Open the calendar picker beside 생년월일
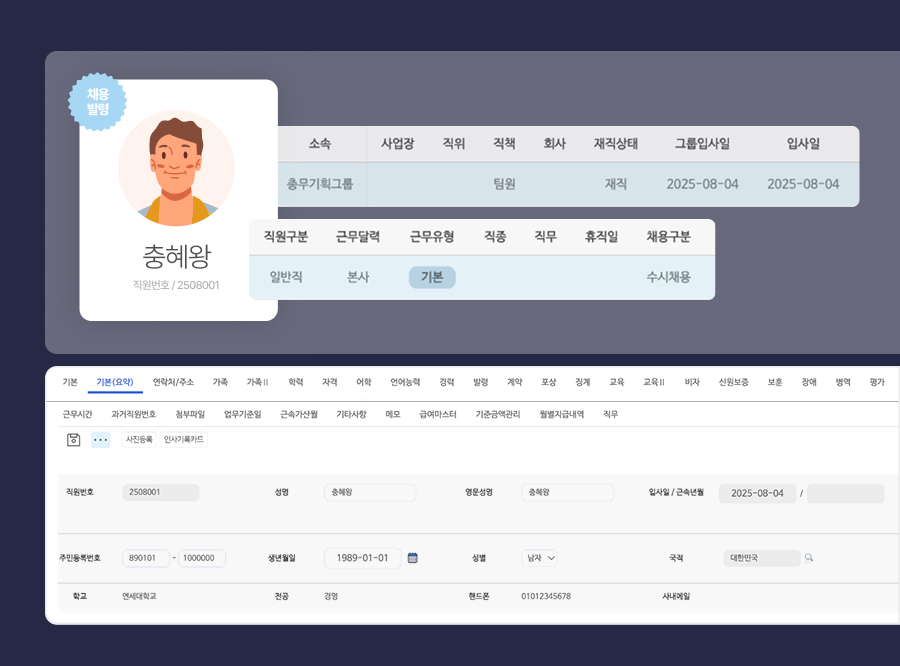Screen dimensions: 900x666 412,559
